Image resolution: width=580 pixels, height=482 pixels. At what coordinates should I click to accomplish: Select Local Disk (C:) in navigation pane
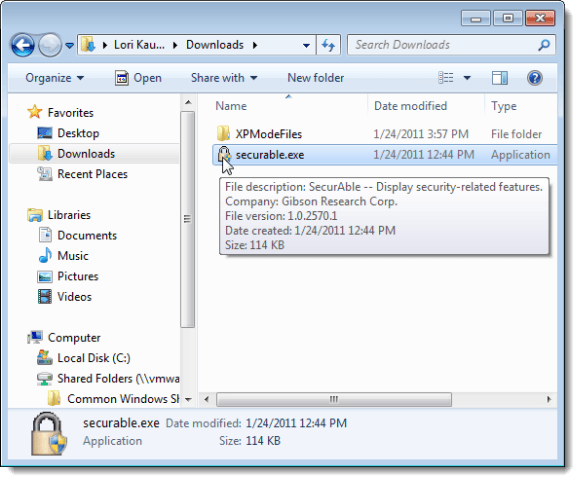pos(94,358)
